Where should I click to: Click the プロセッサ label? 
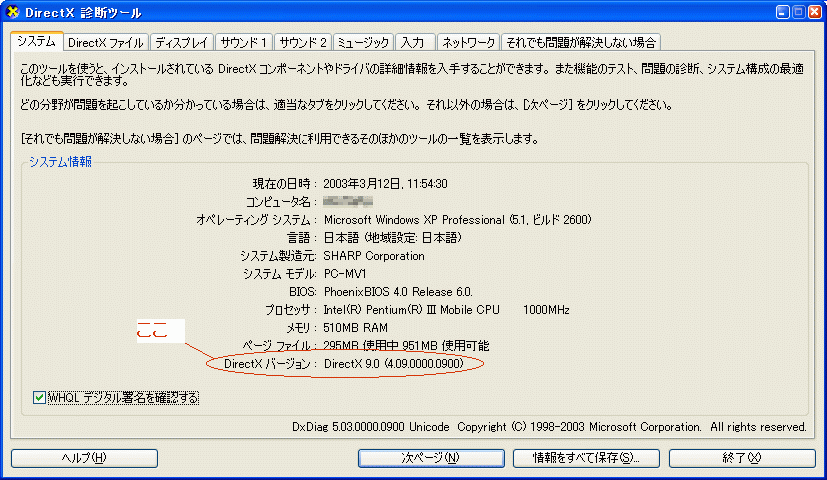click(x=291, y=310)
